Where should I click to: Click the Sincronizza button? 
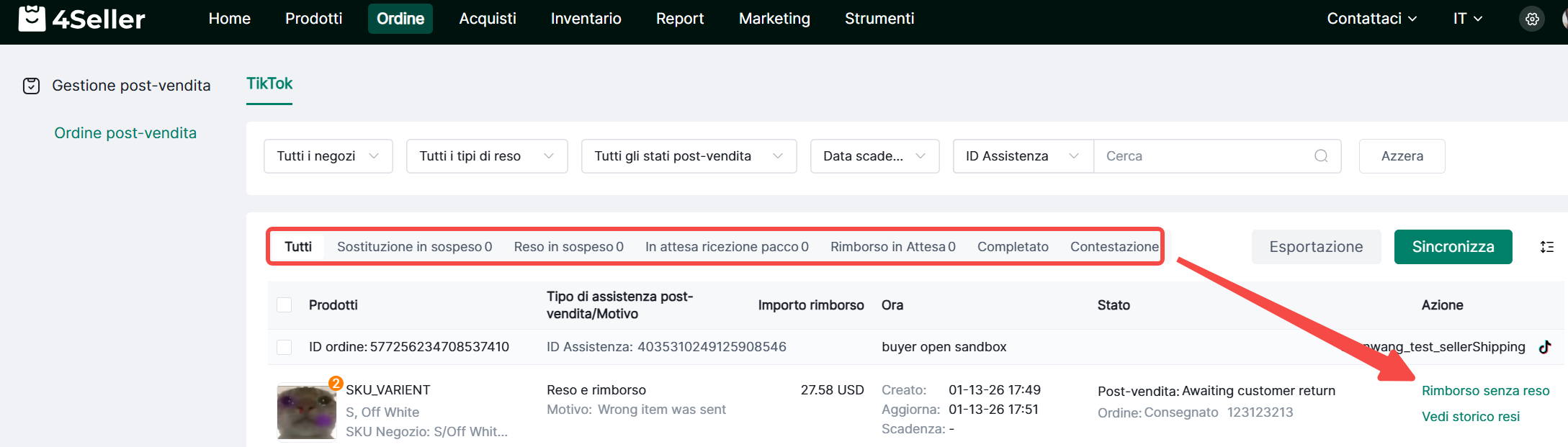[1452, 247]
